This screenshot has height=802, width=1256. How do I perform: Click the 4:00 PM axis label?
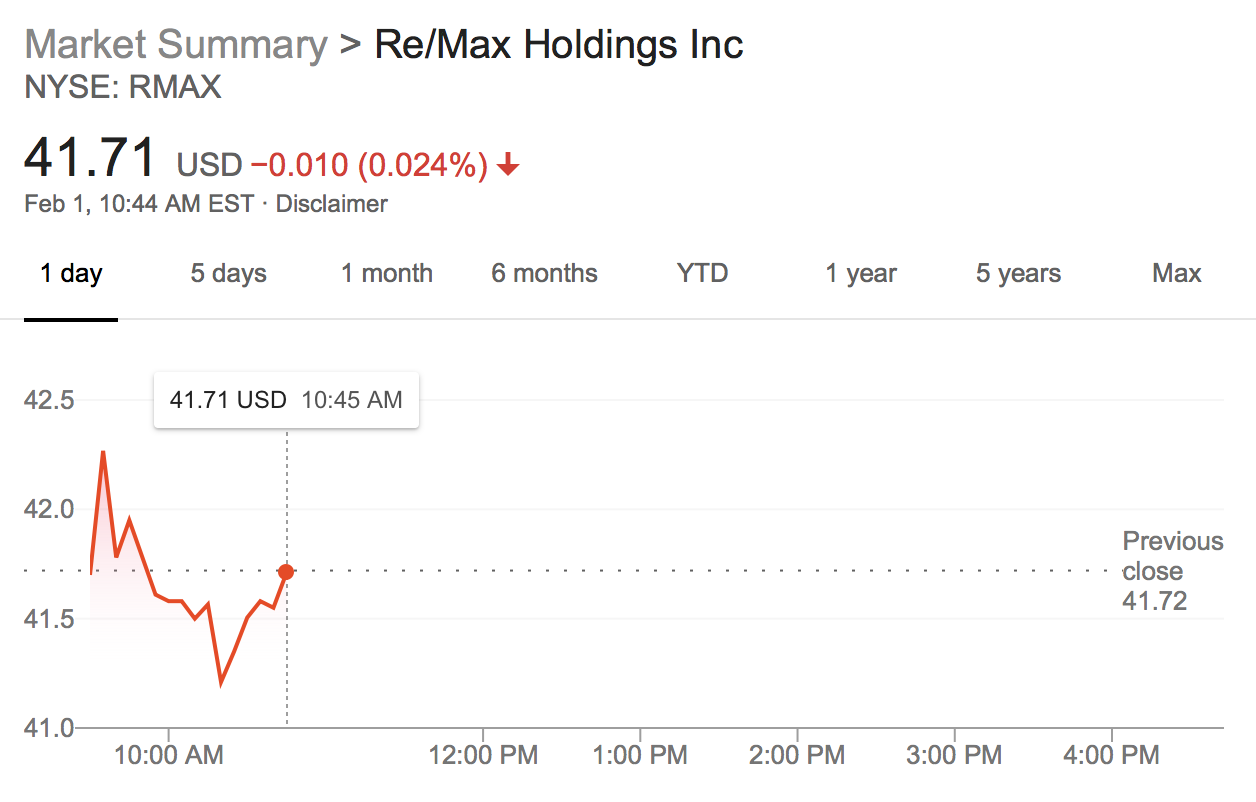tap(1112, 755)
